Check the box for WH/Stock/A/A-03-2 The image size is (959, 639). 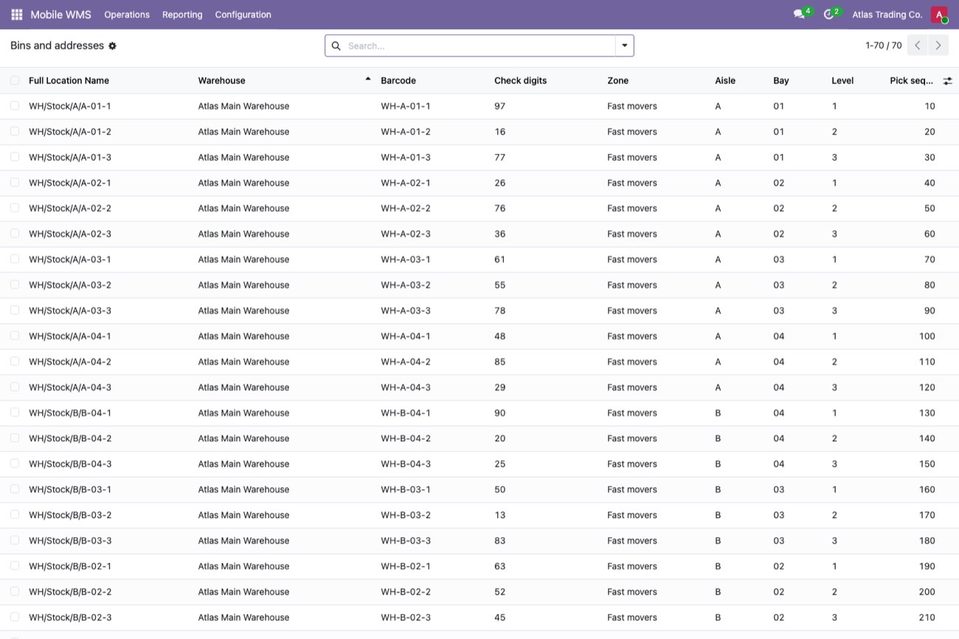(x=15, y=285)
